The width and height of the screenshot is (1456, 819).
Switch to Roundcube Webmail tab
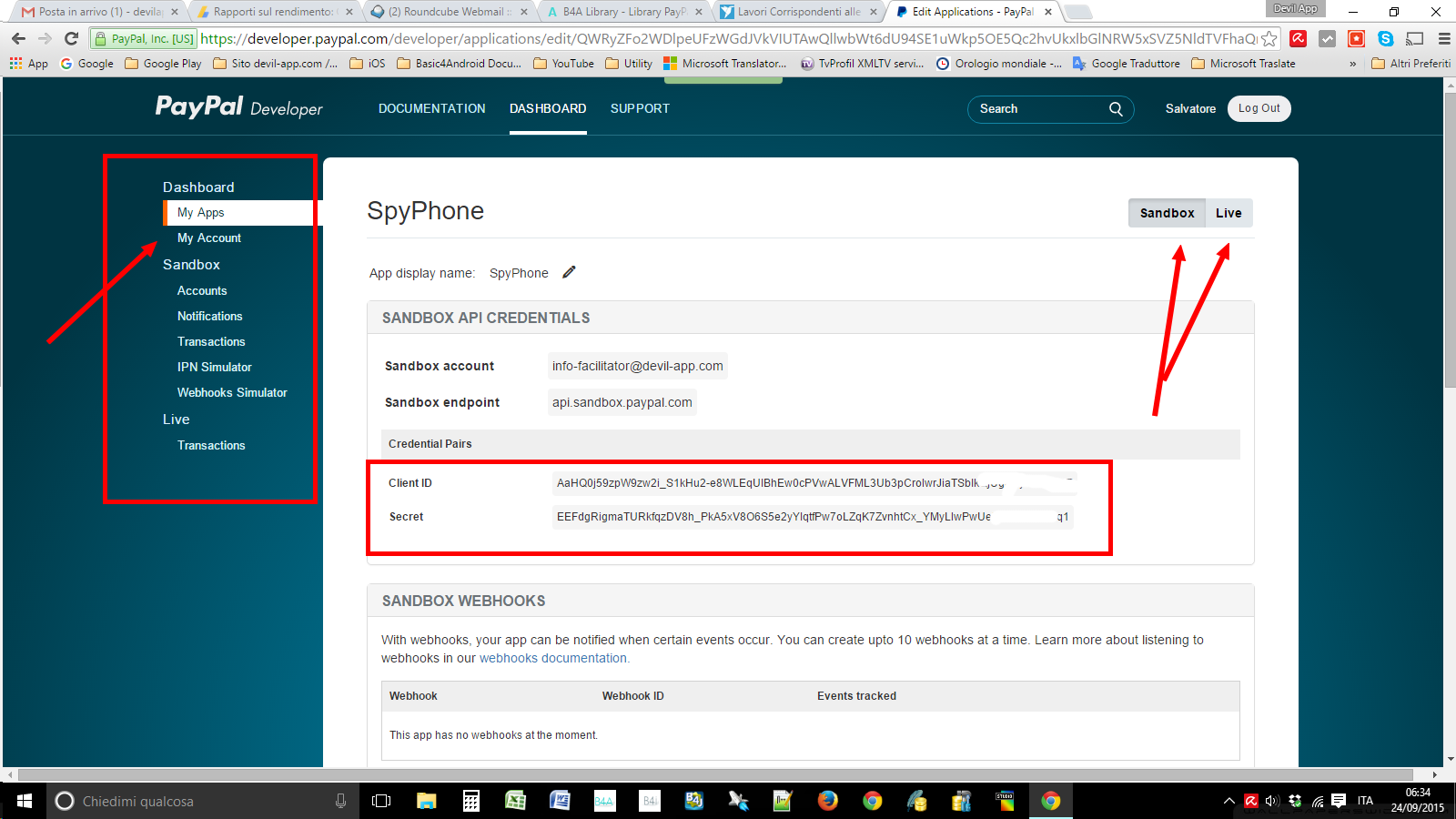449,12
